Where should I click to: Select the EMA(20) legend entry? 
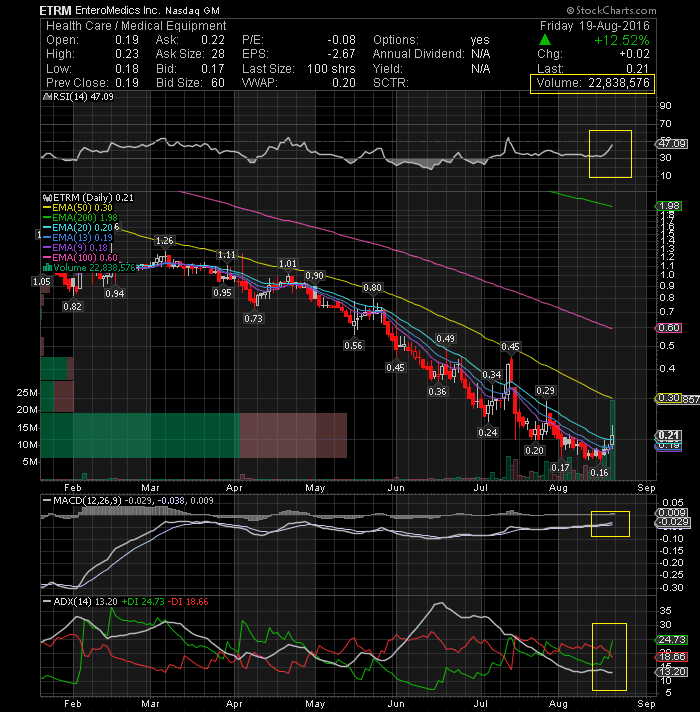tap(78, 227)
